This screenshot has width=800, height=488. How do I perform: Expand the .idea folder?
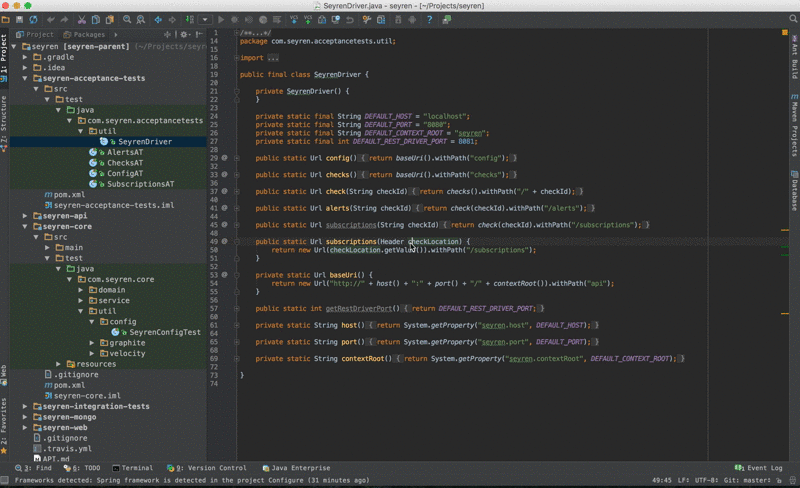click(x=25, y=67)
